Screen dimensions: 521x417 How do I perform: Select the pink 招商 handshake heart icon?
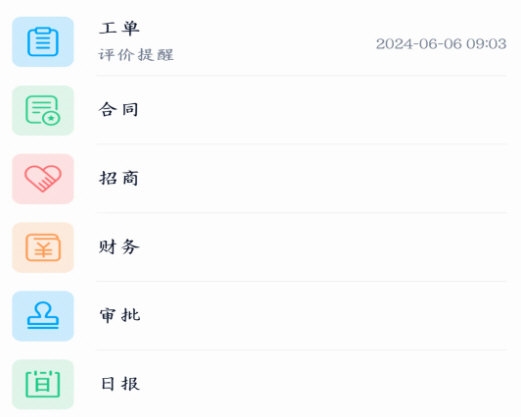43,179
